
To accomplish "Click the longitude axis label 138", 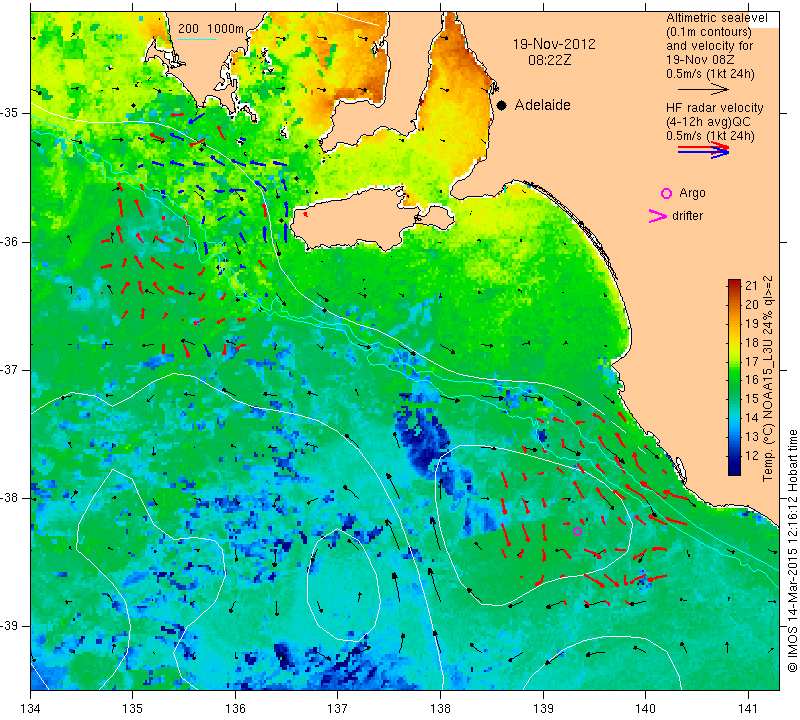I will click(x=440, y=709).
